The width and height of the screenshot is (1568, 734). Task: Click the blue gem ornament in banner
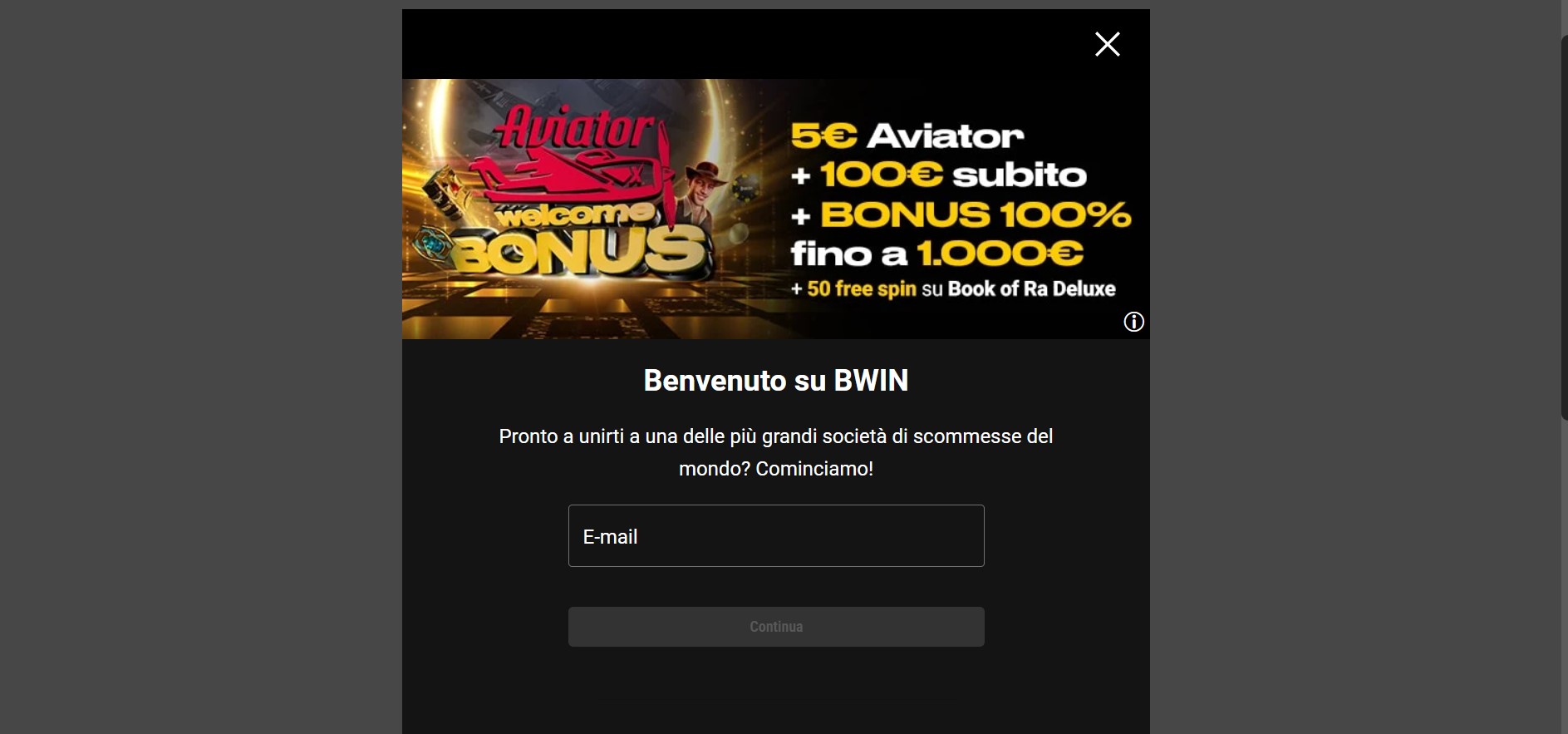click(432, 246)
